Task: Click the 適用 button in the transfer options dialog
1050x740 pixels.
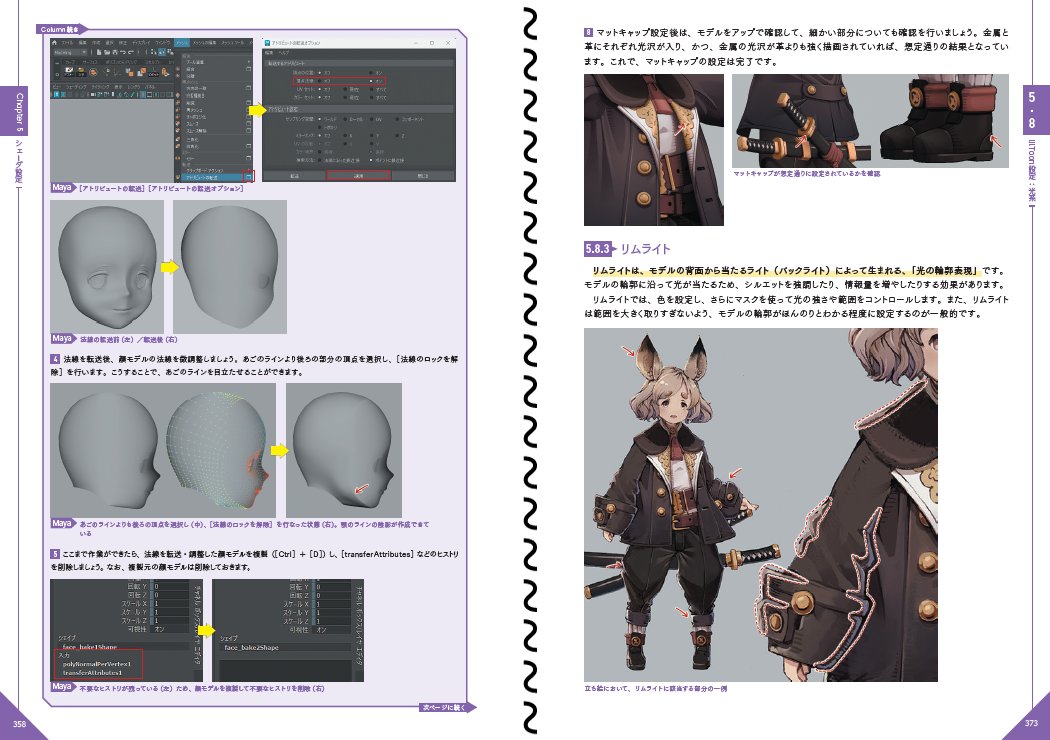Action: 360,175
